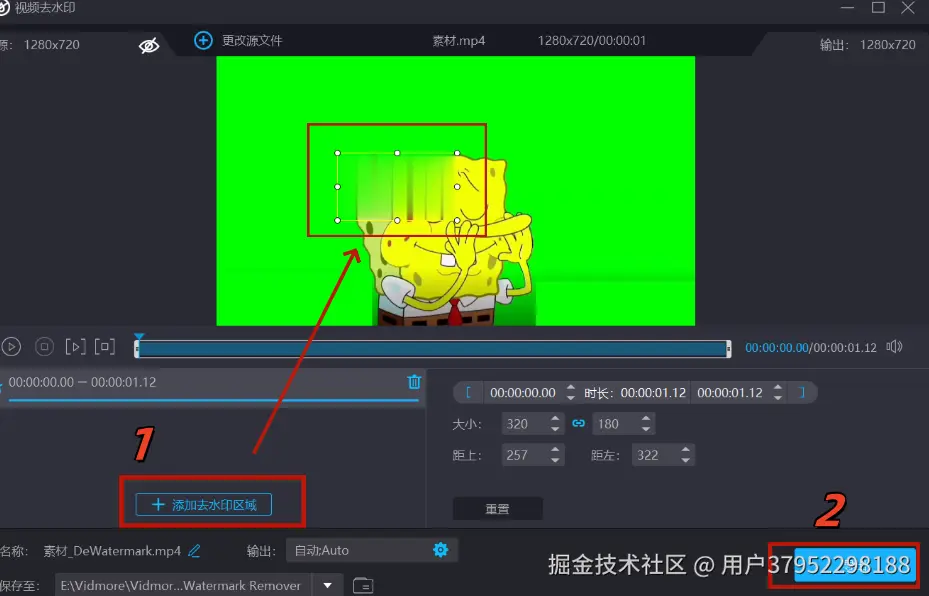929x596 pixels.
Task: Increase the width value with the up arrow
Action: 555,418
